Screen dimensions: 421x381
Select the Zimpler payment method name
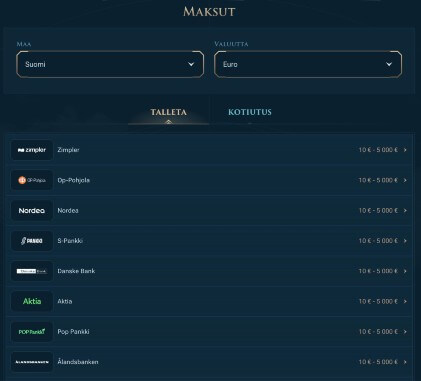(x=68, y=150)
